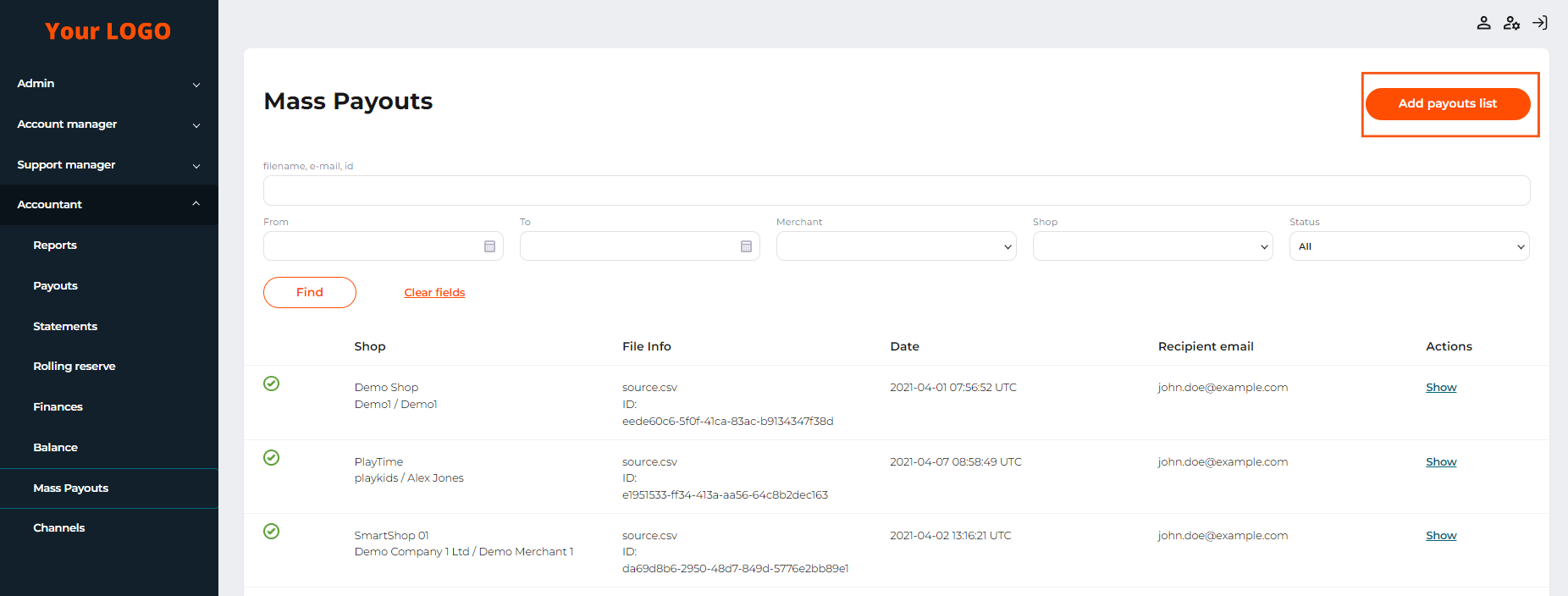This screenshot has height=596, width=1568.
Task: Go to Reports in sidebar
Action: tap(55, 246)
